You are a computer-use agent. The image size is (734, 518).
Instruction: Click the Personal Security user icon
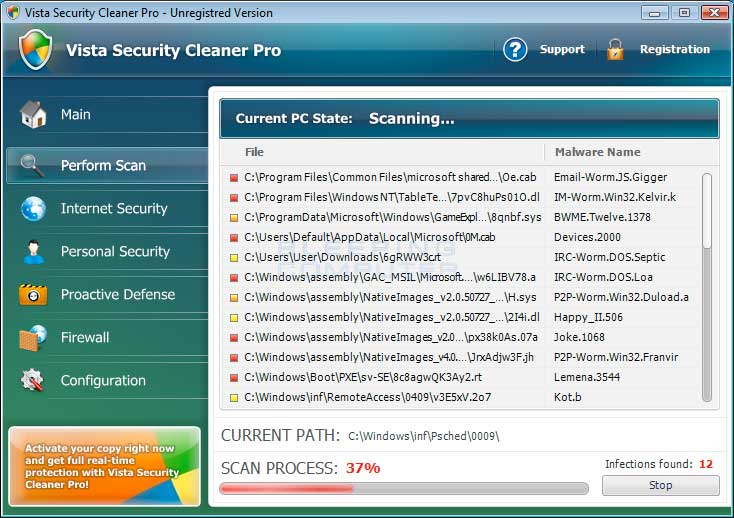[x=33, y=252]
